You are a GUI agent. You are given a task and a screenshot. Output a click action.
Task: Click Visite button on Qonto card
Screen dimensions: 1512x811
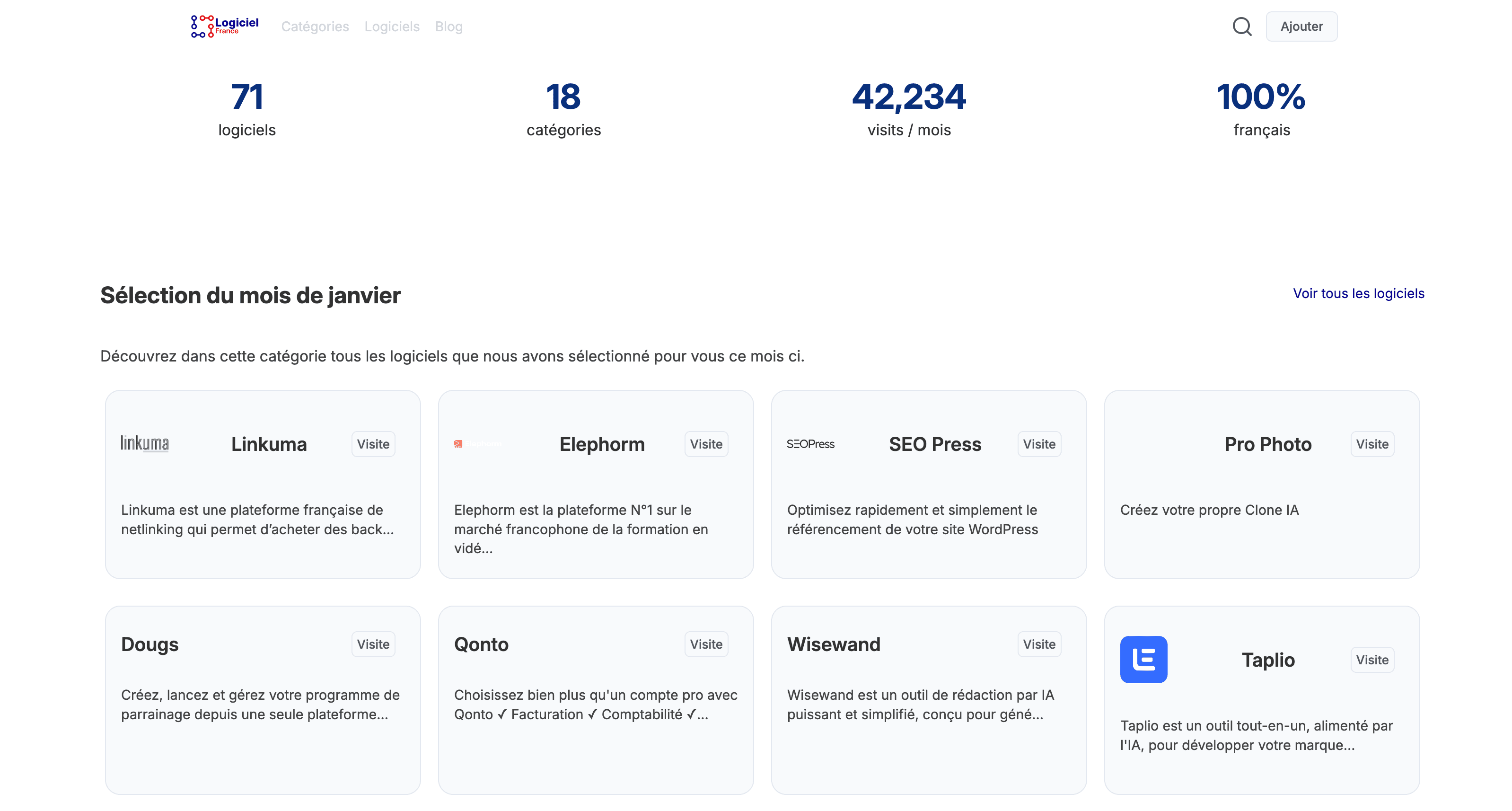tap(705, 644)
